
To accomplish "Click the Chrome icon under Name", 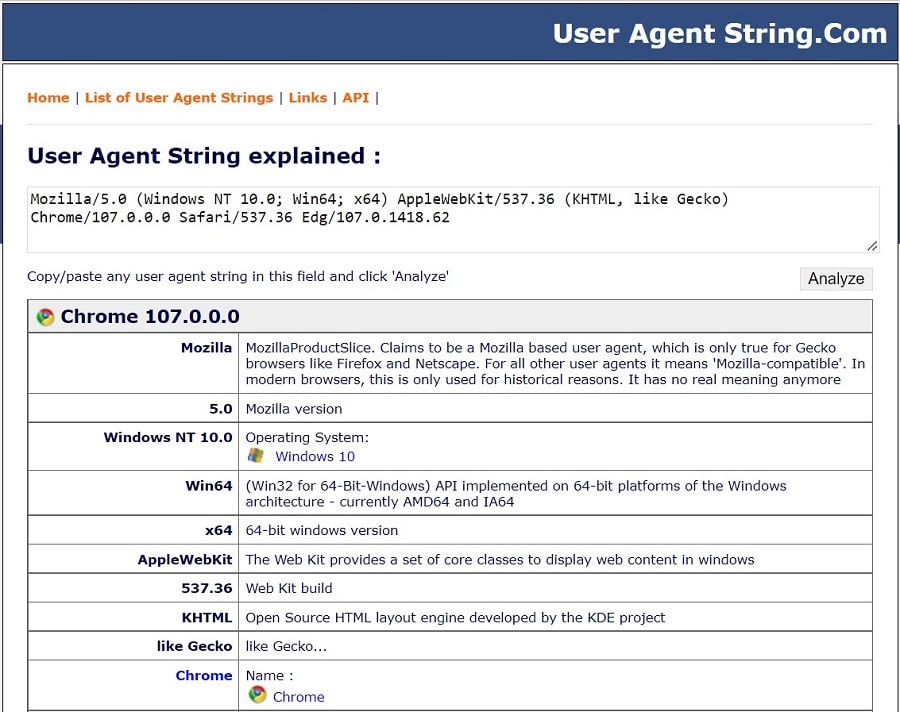I will click(258, 695).
